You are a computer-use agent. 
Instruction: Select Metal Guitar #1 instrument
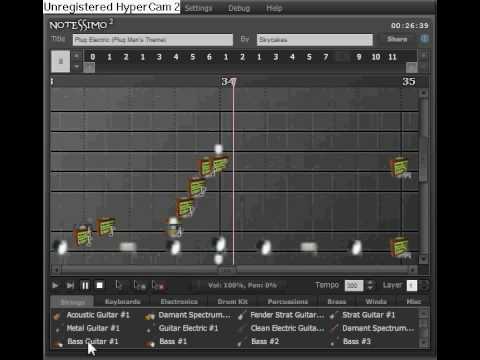coord(93,328)
